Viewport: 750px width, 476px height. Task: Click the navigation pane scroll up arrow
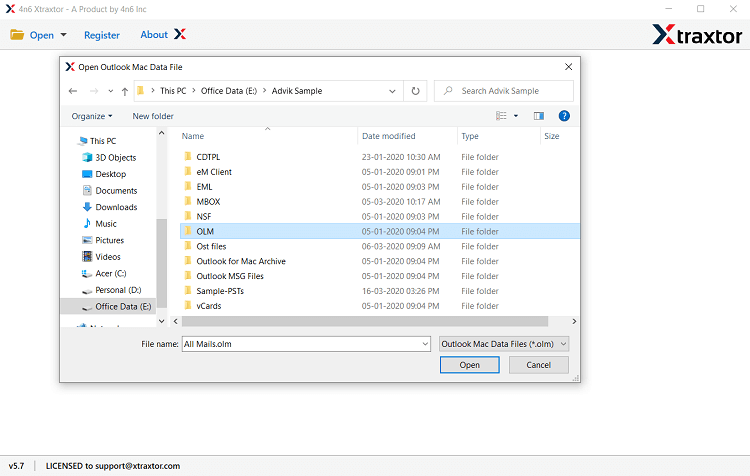(162, 133)
